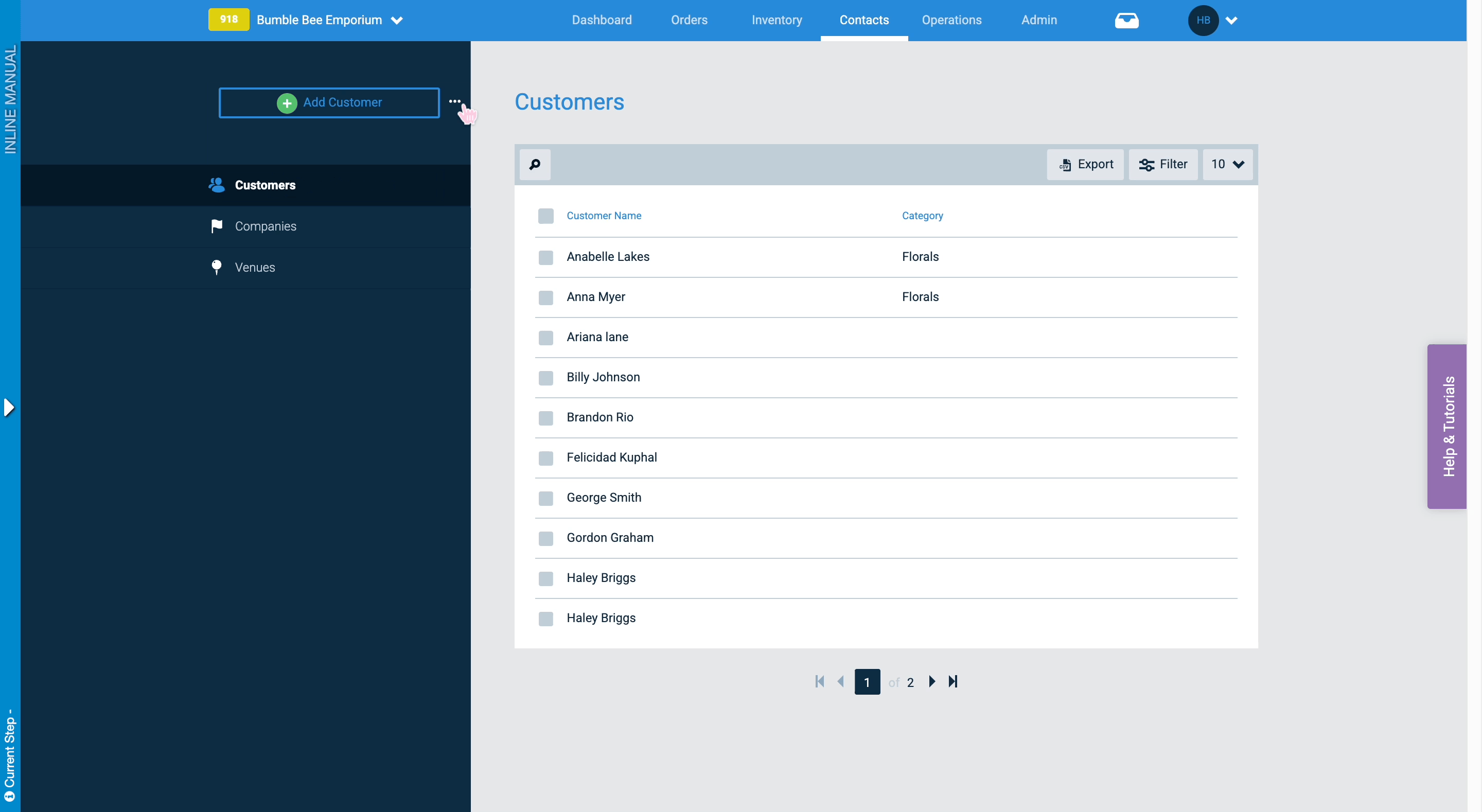Click the Add Customer button
1482x812 pixels.
(x=328, y=102)
